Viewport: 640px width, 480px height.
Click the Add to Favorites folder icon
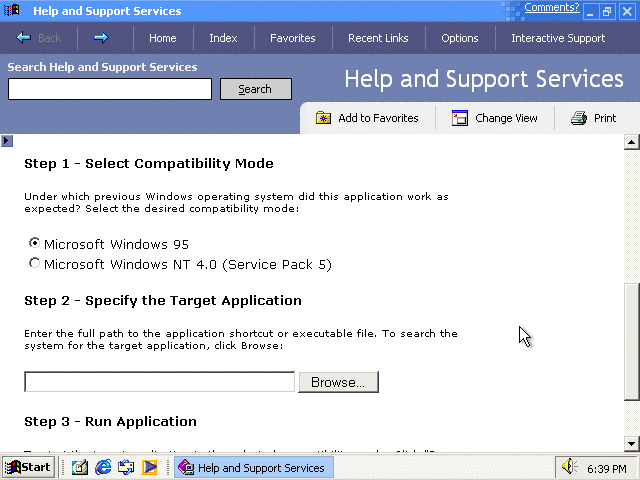(323, 118)
